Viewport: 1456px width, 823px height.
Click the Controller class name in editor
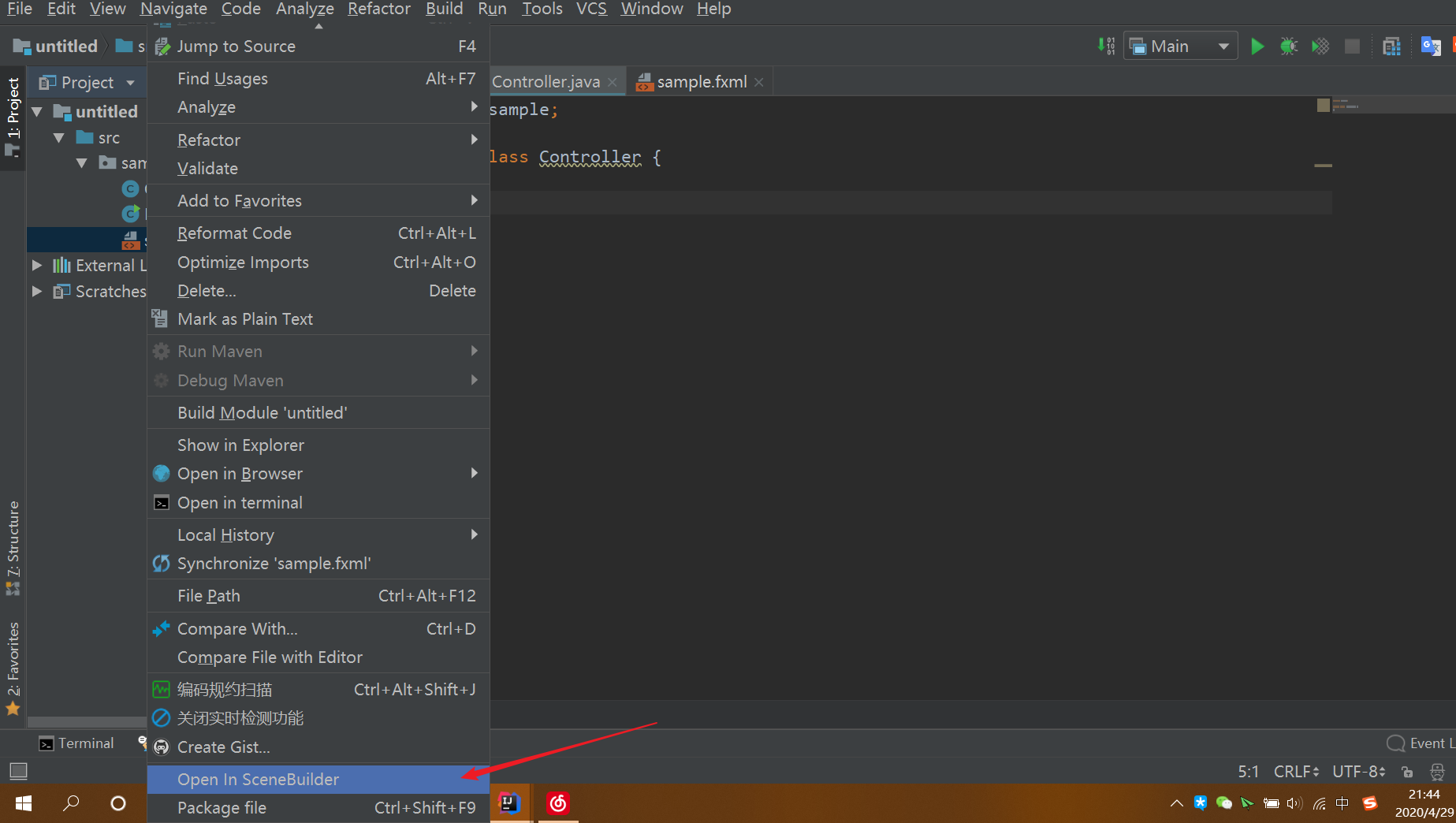pos(590,157)
